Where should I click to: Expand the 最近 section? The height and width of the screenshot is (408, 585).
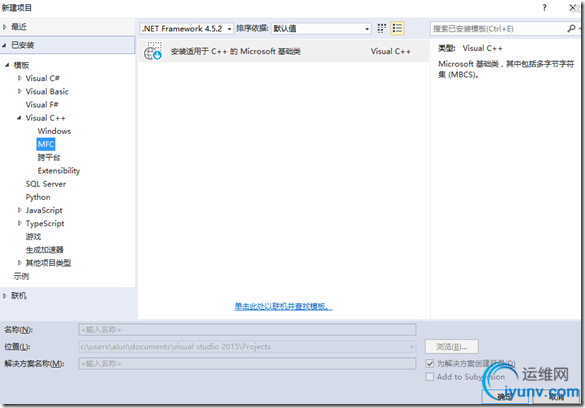[x=5, y=27]
